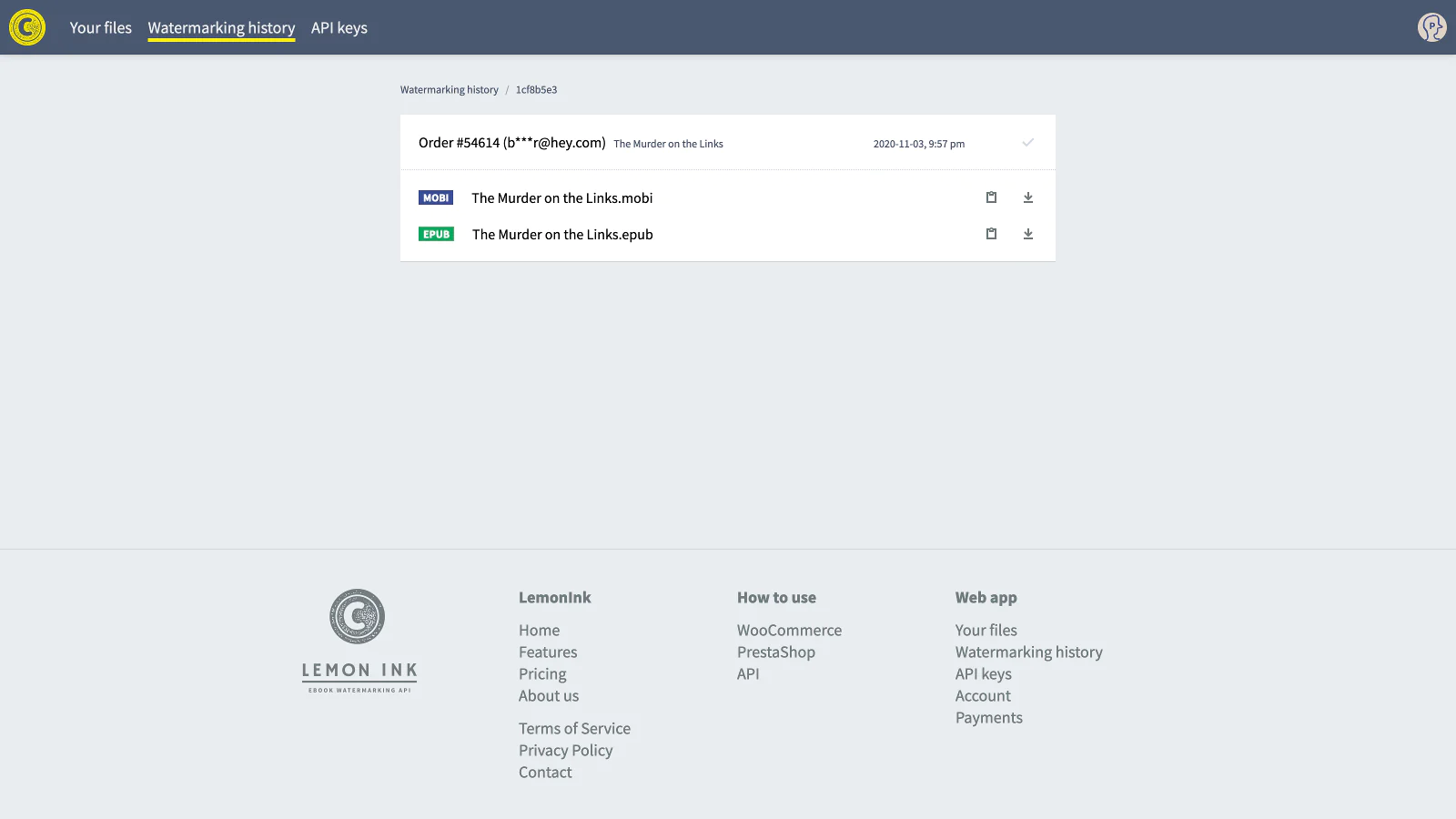
Task: Switch to the API keys tab
Action: pos(339,28)
